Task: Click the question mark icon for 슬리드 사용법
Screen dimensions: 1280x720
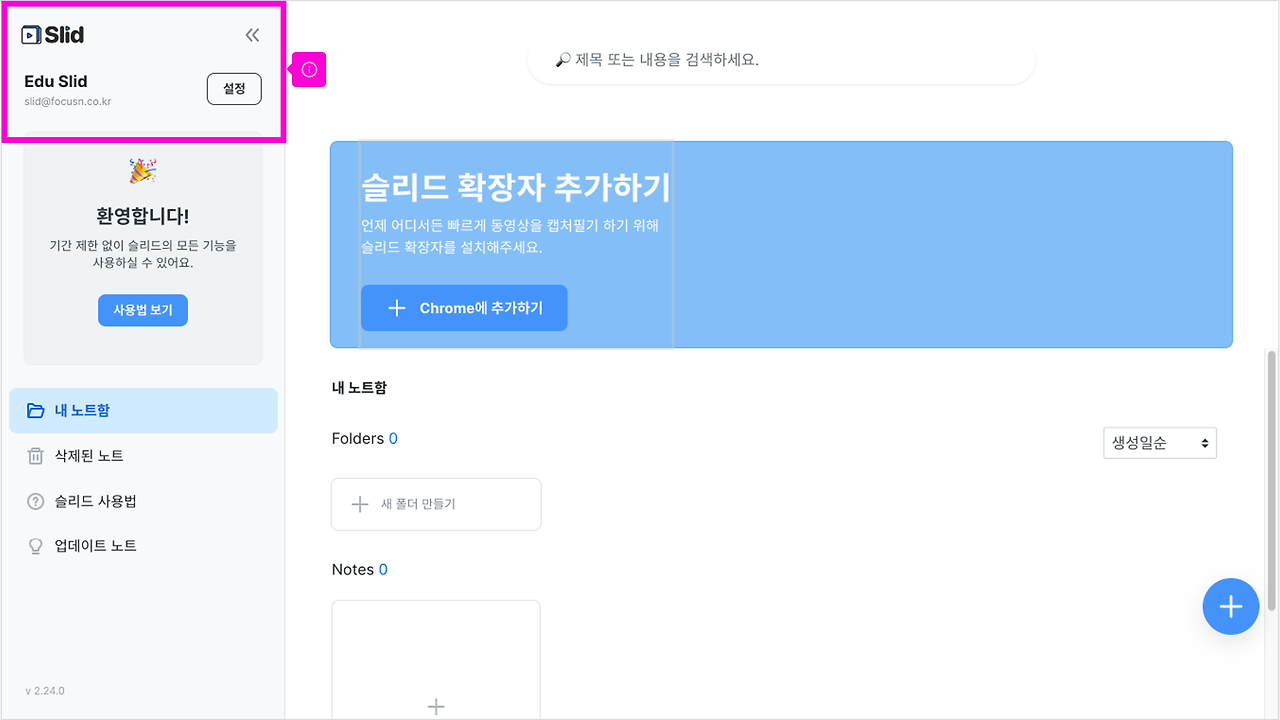Action: point(34,500)
